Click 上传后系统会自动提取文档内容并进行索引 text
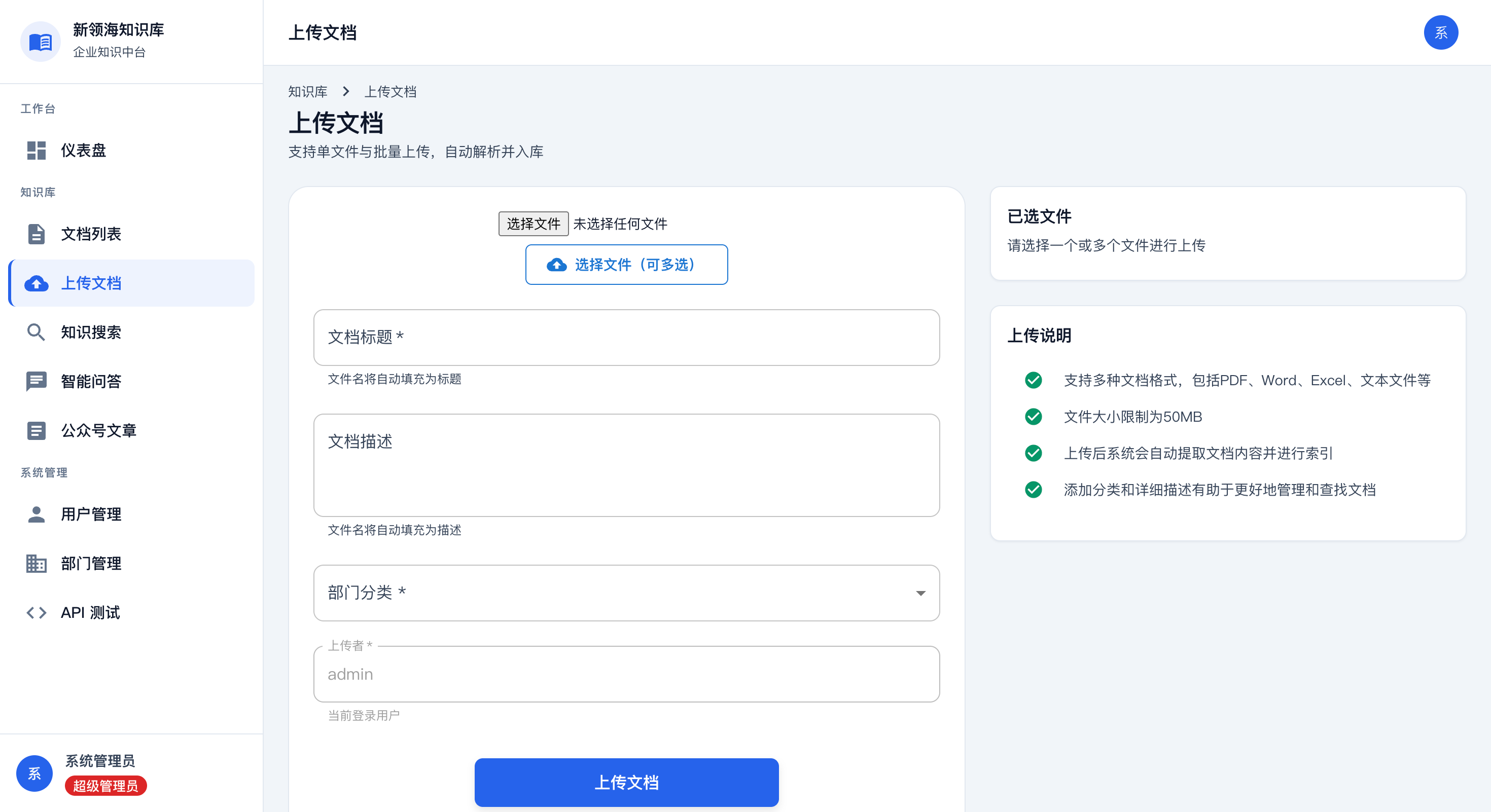1491x812 pixels. coord(1198,453)
